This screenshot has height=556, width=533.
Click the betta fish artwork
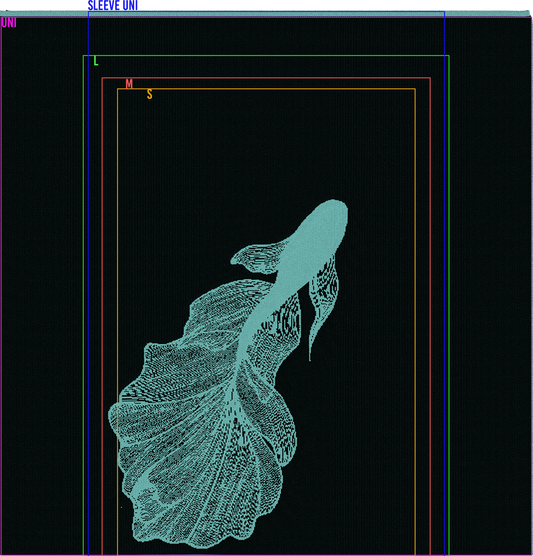pos(228,374)
